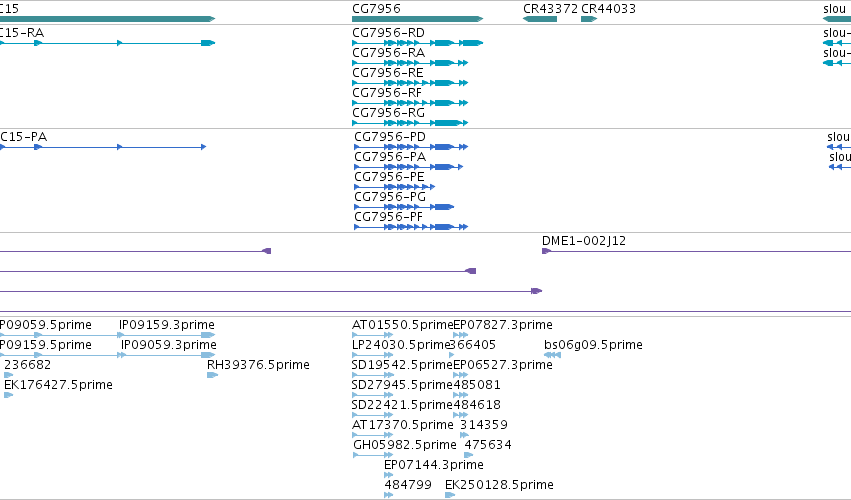
Task: Click the AT01550.5prime EST
Action: pos(372,336)
